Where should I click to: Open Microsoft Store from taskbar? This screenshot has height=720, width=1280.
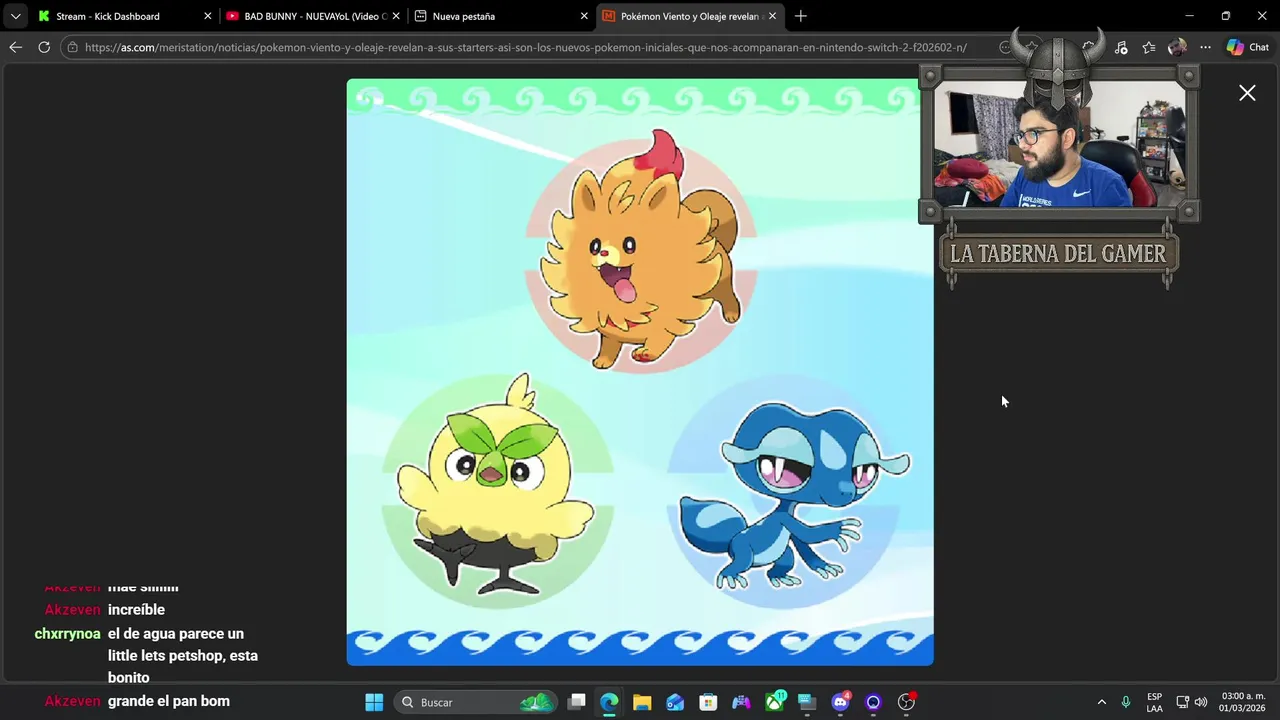tap(708, 702)
